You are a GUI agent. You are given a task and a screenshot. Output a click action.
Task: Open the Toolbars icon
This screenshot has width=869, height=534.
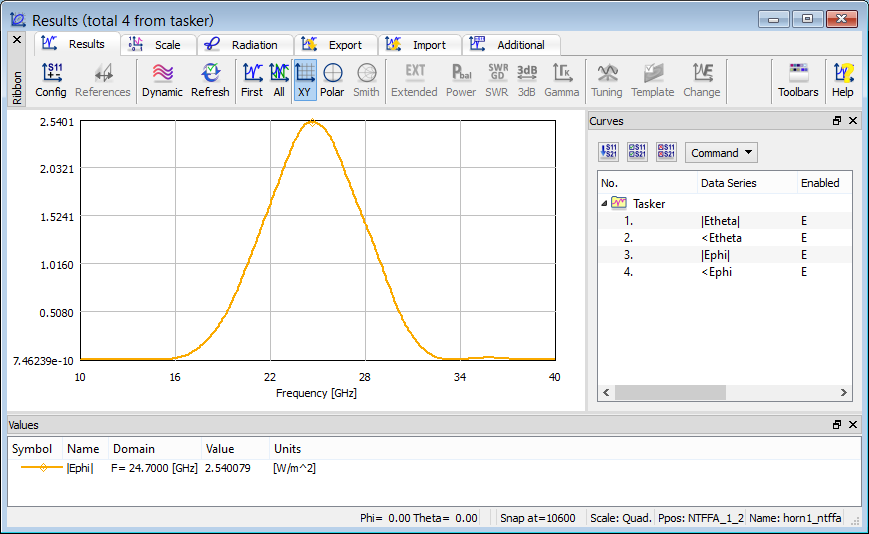coord(798,80)
